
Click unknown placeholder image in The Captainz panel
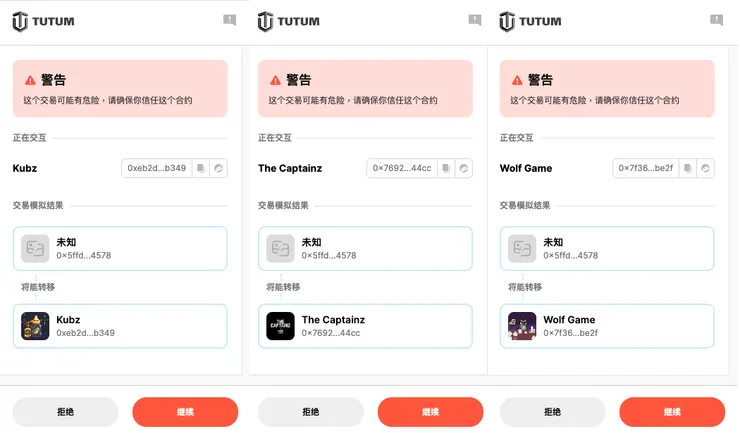tap(280, 248)
